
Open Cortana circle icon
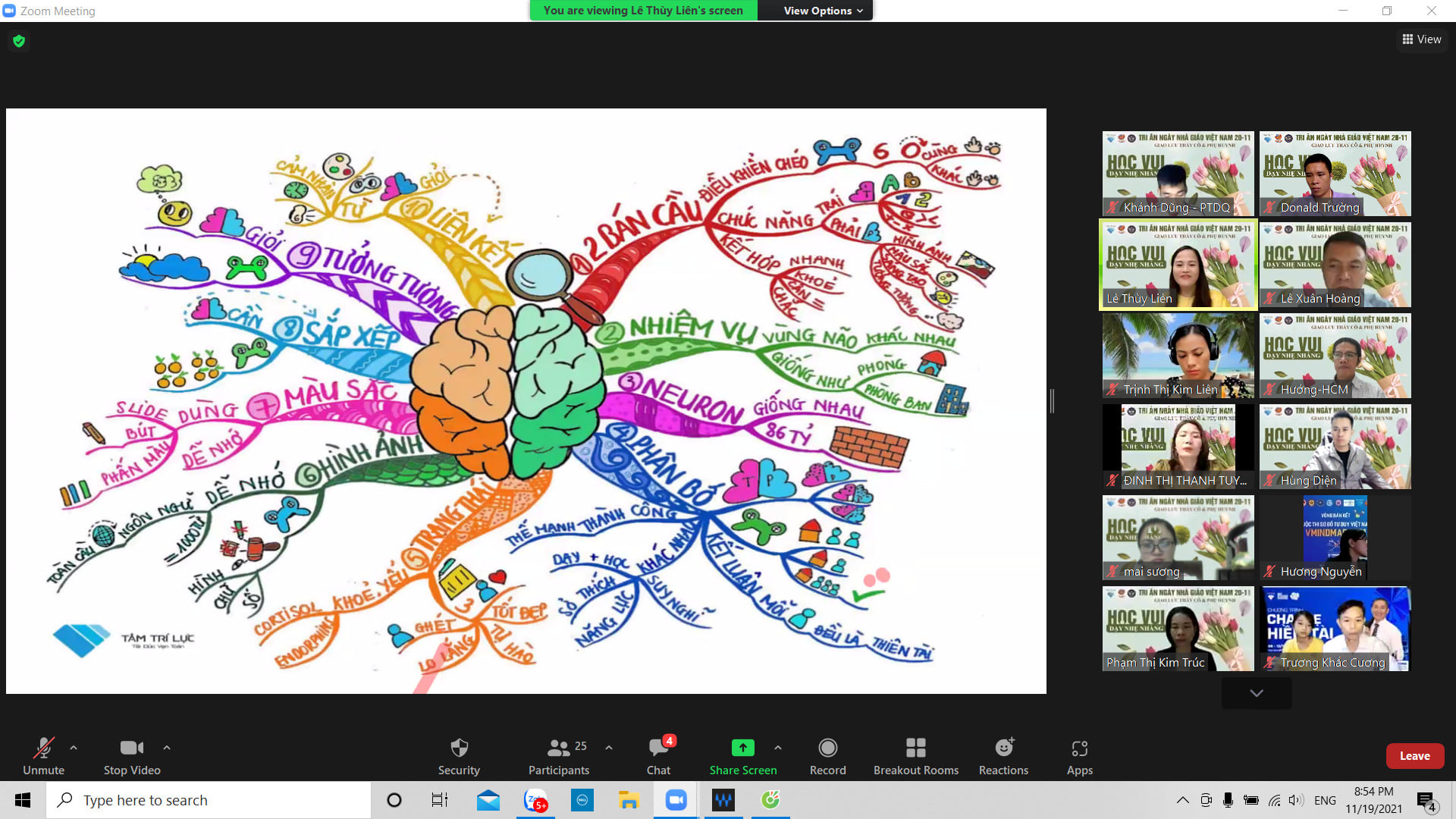[394, 800]
